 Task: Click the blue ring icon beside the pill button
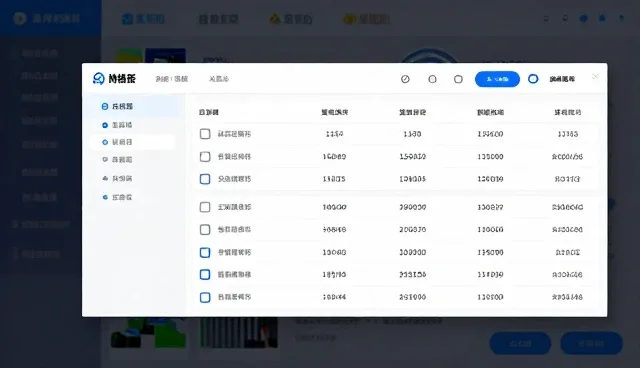[x=533, y=79]
